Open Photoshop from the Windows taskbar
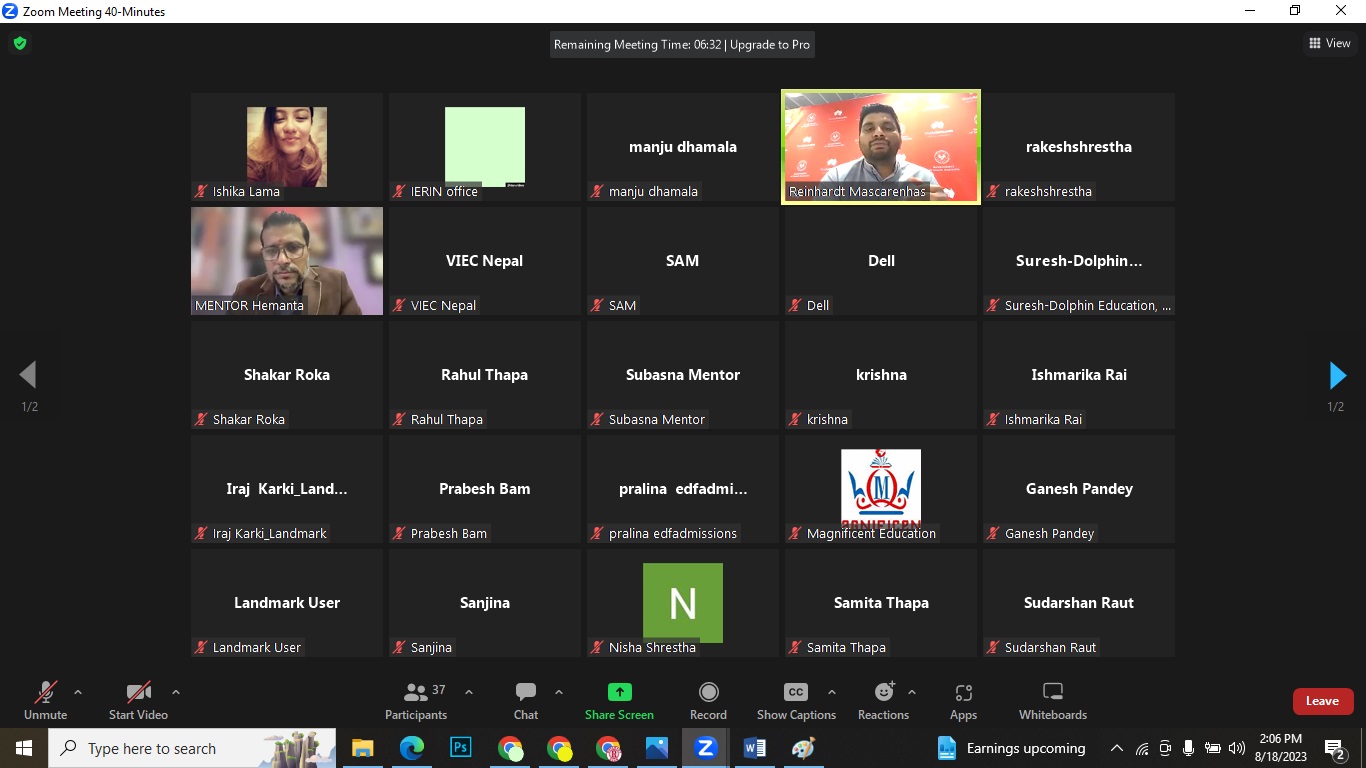Viewport: 1366px width, 768px height. coord(461,748)
